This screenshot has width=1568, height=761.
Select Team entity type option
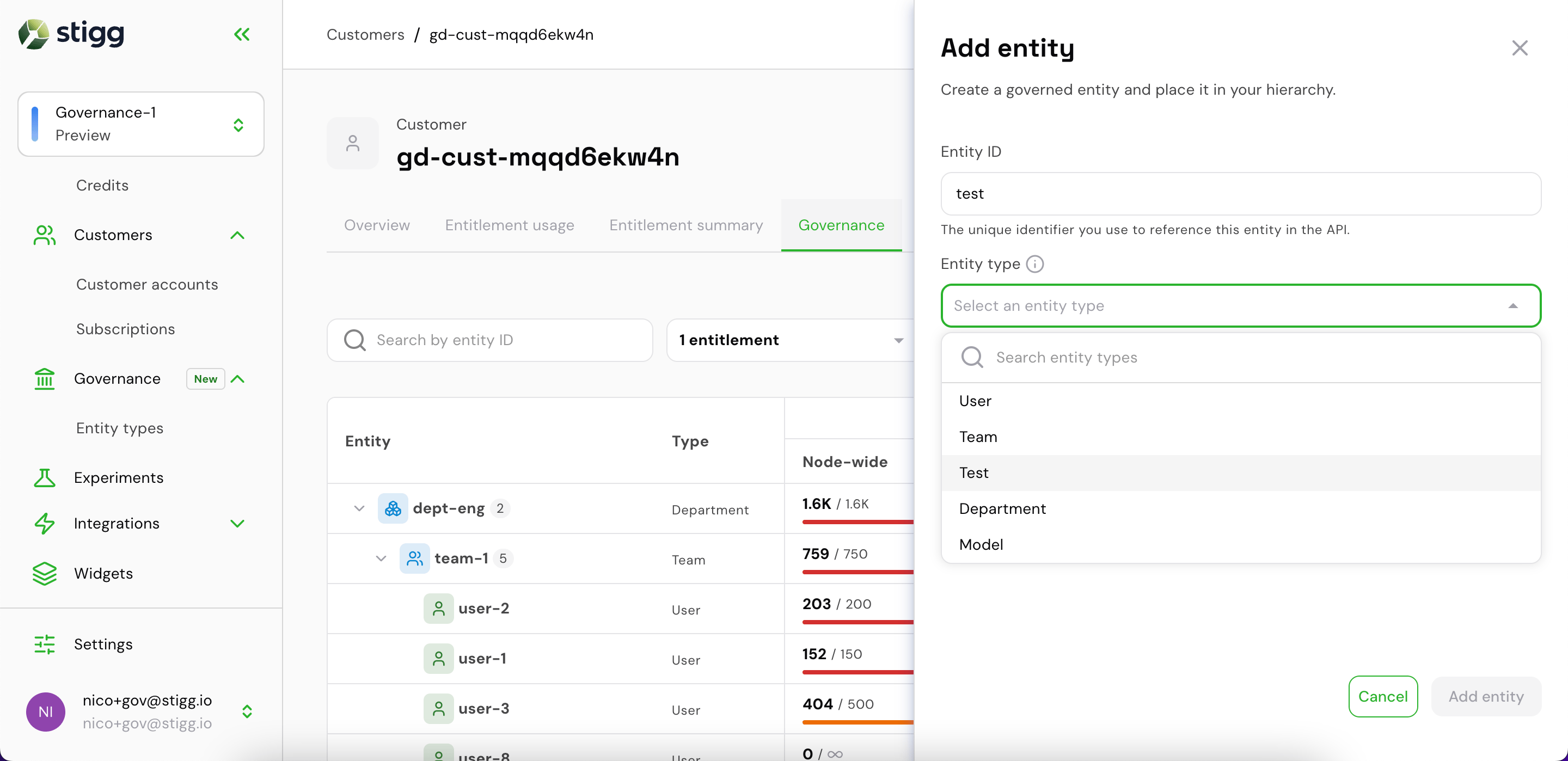(x=1241, y=437)
